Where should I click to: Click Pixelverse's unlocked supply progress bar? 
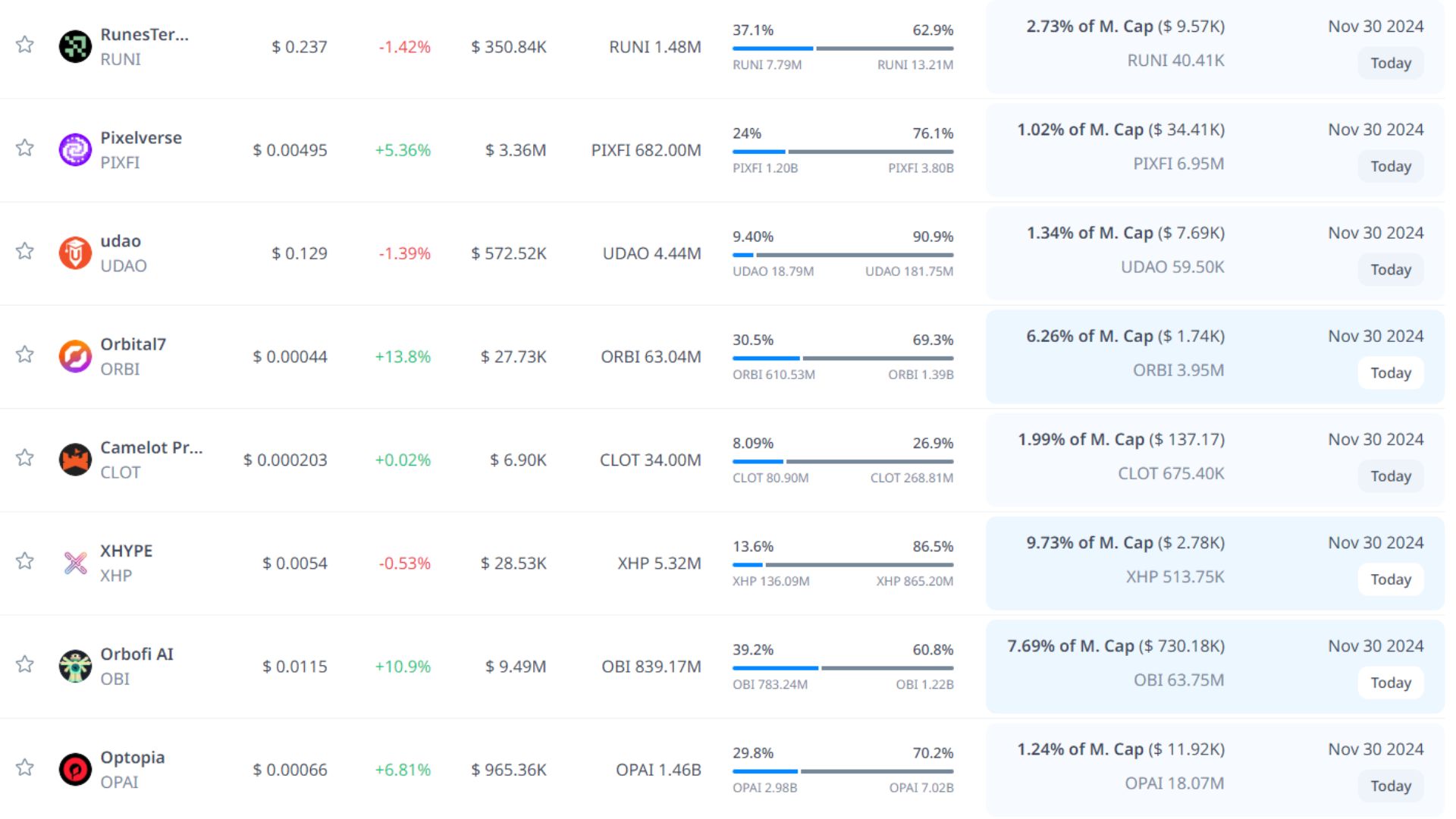click(843, 152)
